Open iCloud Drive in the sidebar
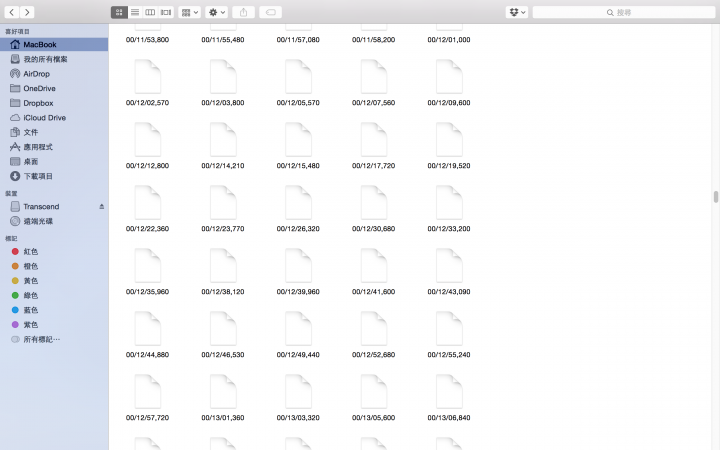 coord(54,118)
